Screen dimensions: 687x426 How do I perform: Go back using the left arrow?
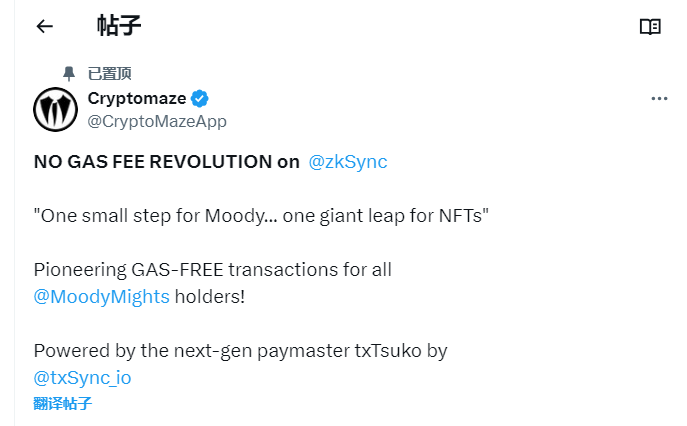point(44,27)
